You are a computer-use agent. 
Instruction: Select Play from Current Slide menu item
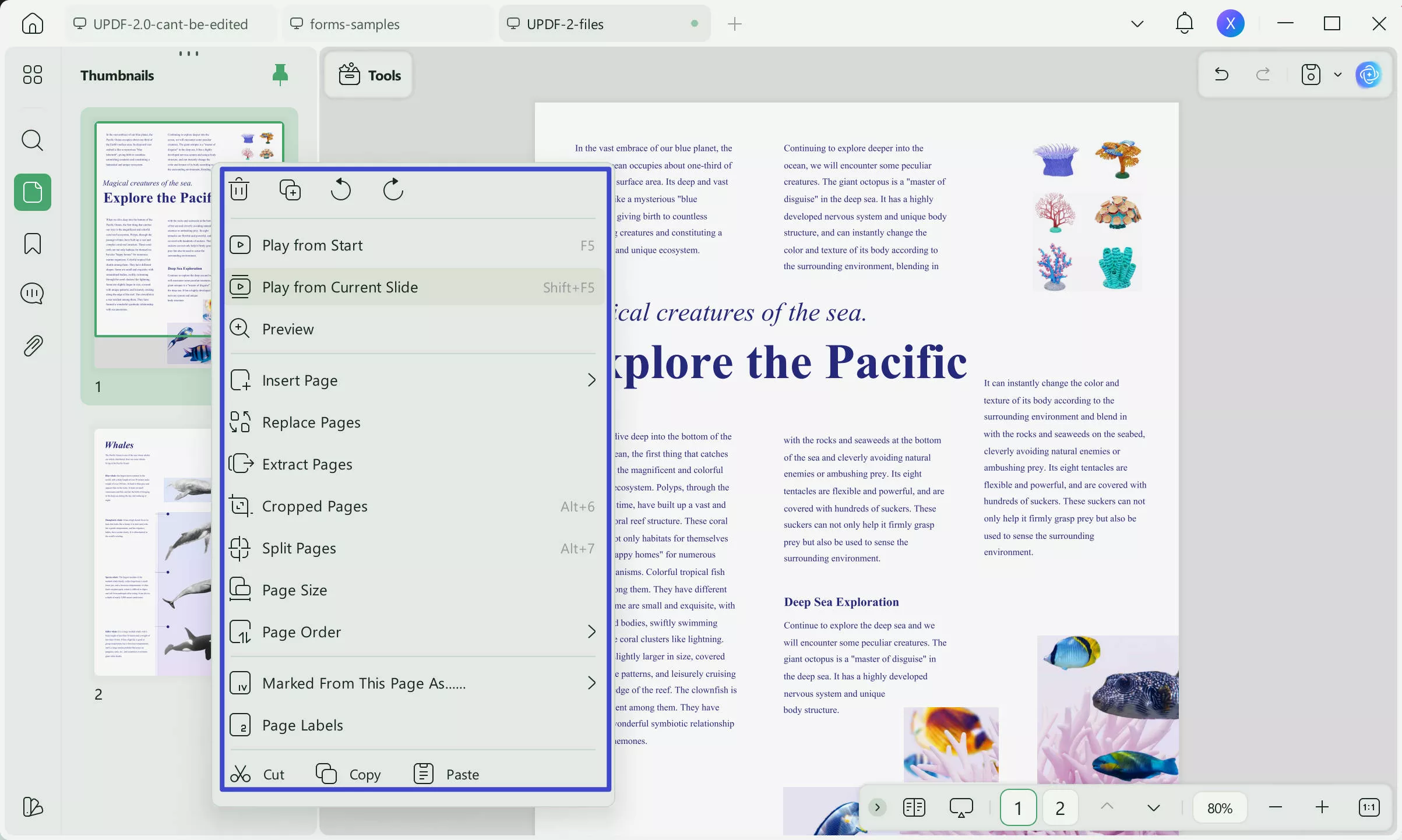pyautogui.click(x=340, y=287)
